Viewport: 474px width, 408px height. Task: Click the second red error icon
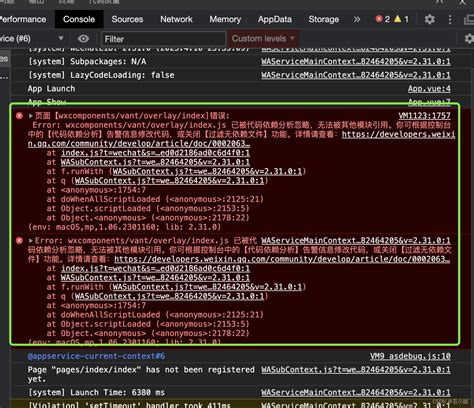pos(19,240)
